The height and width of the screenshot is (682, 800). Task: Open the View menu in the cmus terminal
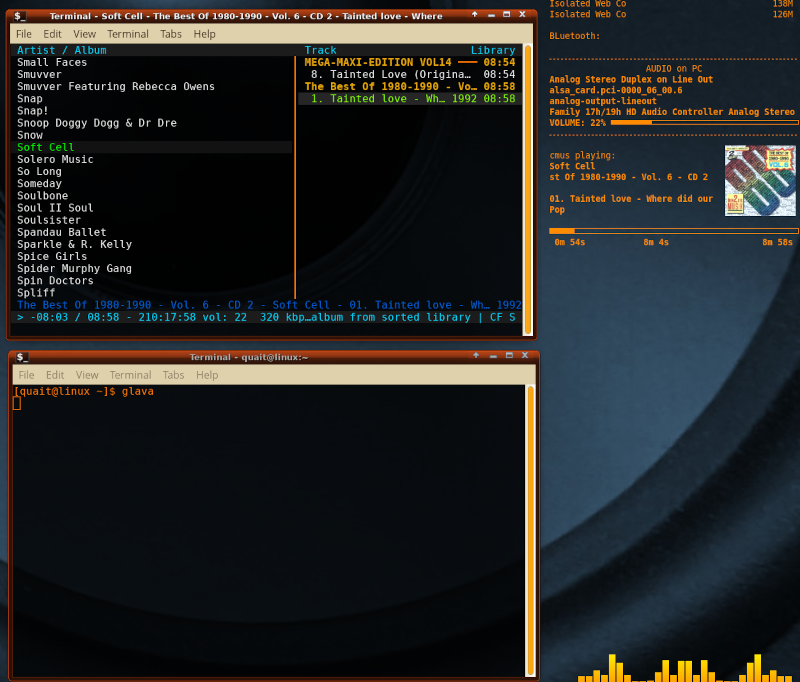84,34
